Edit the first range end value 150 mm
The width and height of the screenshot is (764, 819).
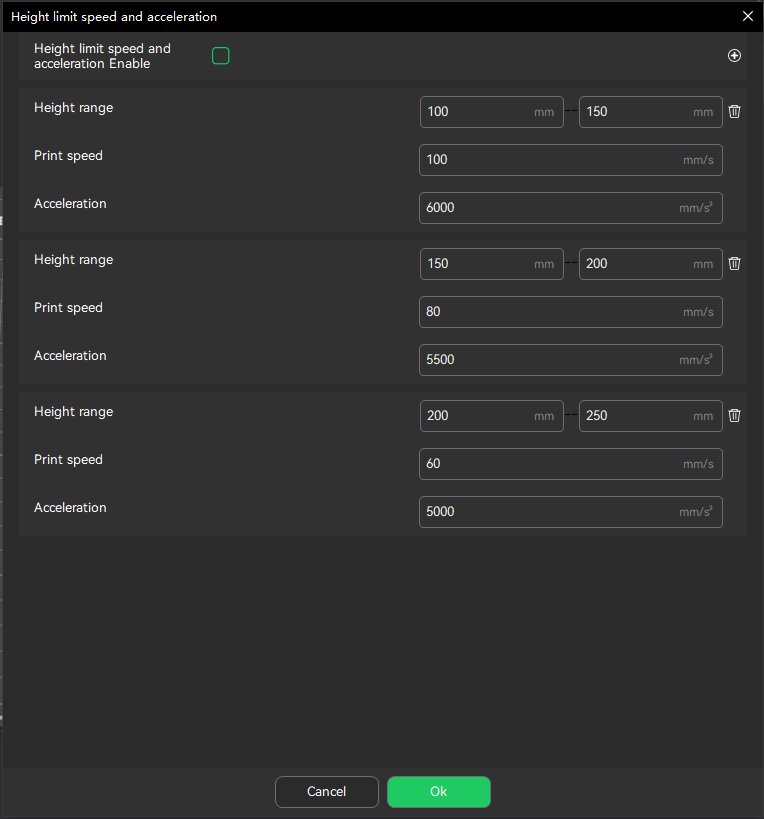(637, 112)
